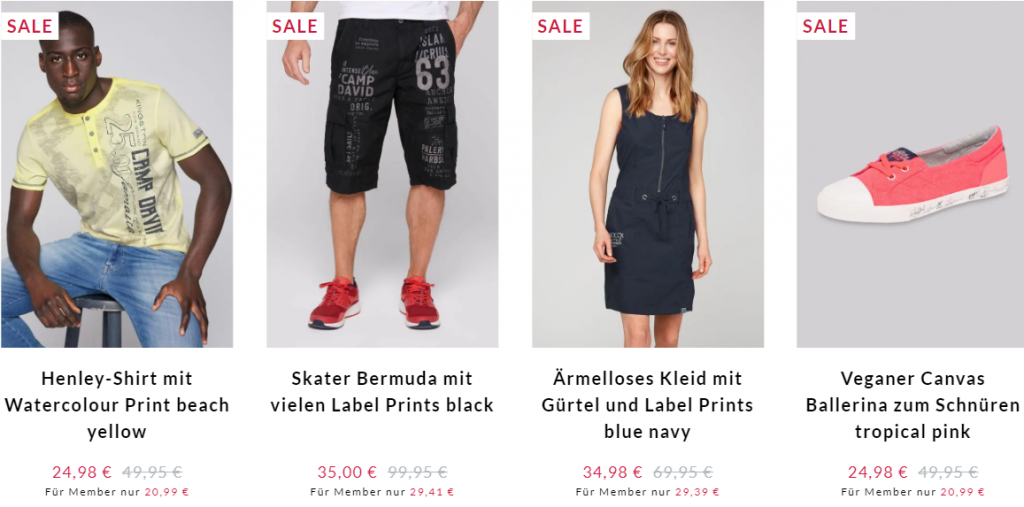Open the yellow Henley-Shirt product photo
Screen dimensions: 1024x507
point(117,174)
